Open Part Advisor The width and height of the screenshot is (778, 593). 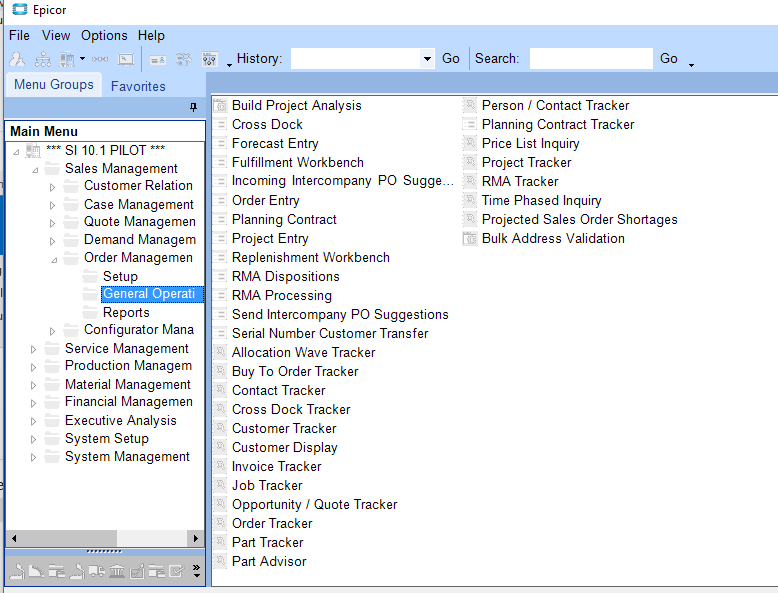point(269,561)
